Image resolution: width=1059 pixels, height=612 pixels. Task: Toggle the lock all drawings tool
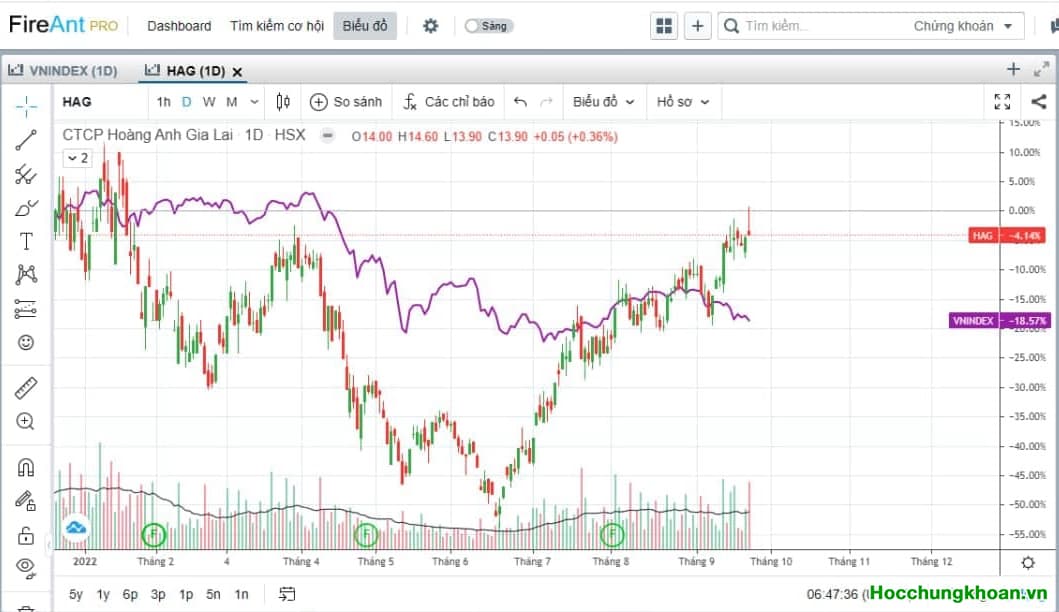coord(26,535)
